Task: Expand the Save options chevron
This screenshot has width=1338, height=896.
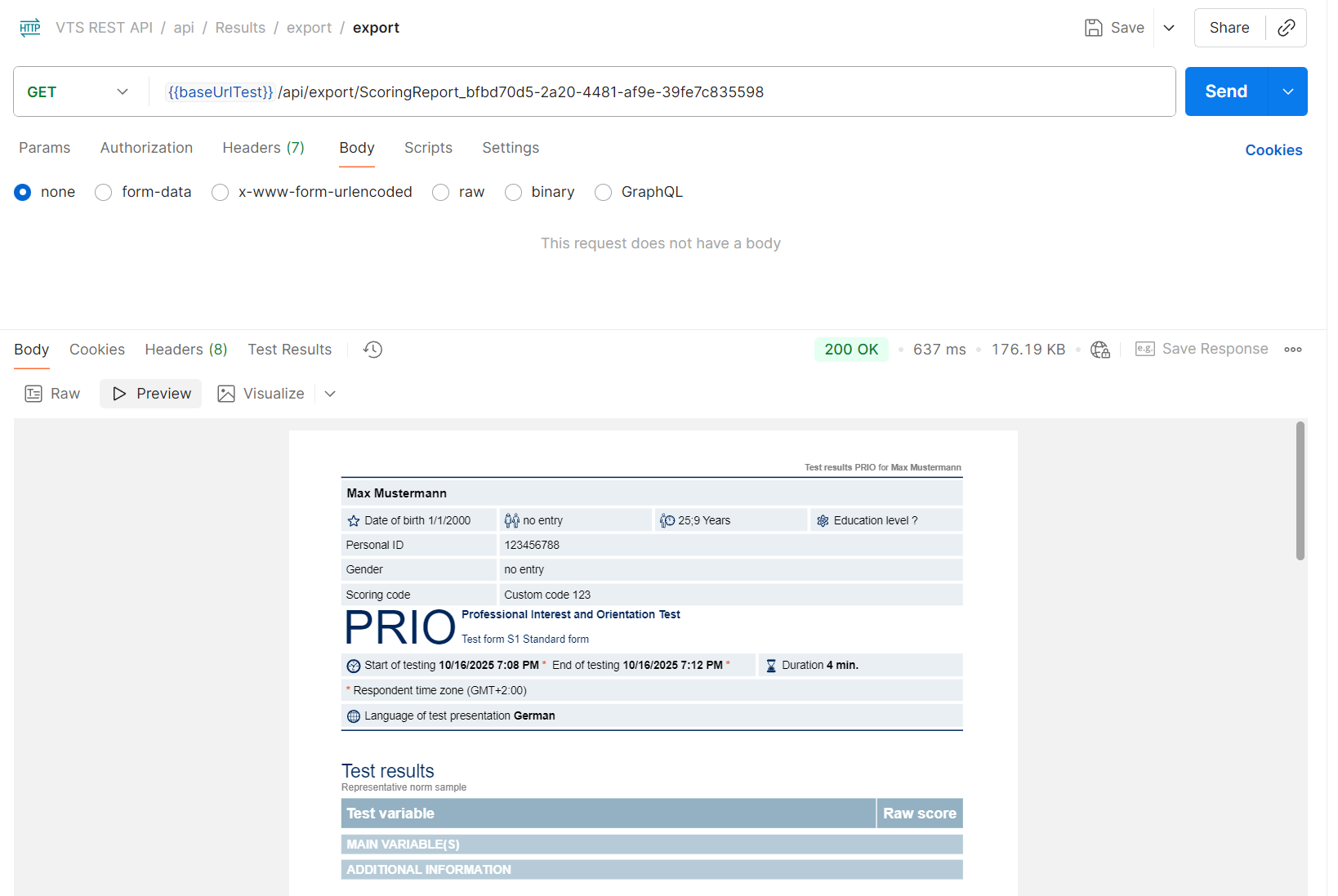Action: tap(1169, 28)
